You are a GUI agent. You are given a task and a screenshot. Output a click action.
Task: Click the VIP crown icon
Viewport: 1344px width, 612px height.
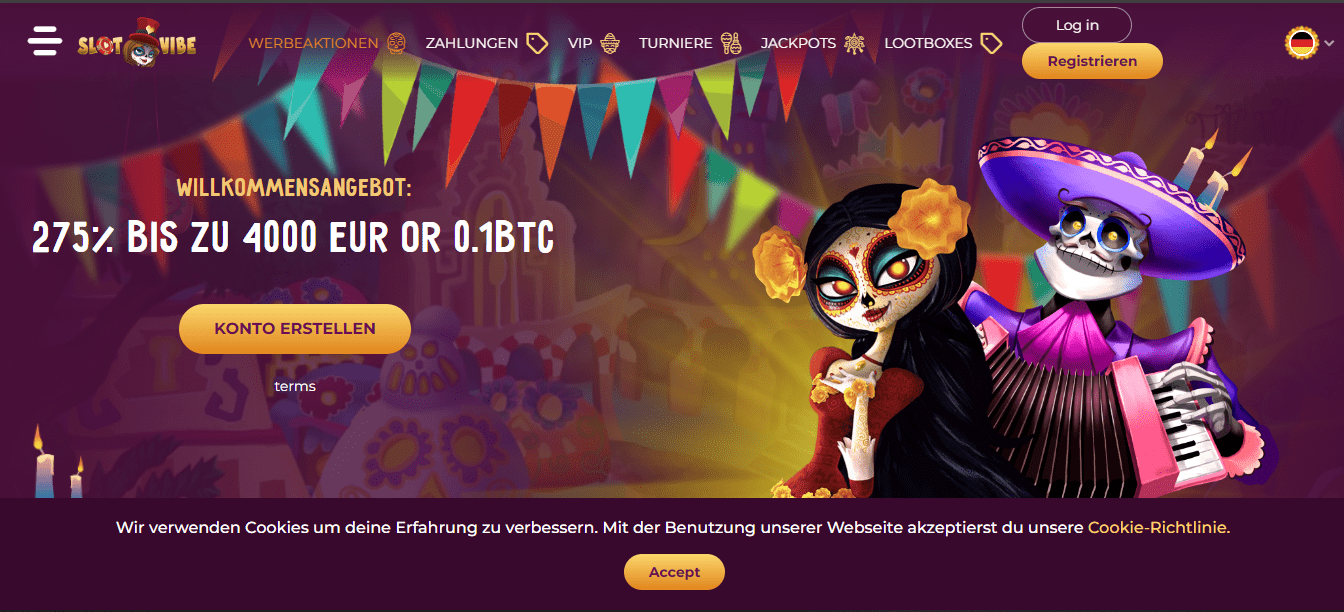click(x=610, y=43)
